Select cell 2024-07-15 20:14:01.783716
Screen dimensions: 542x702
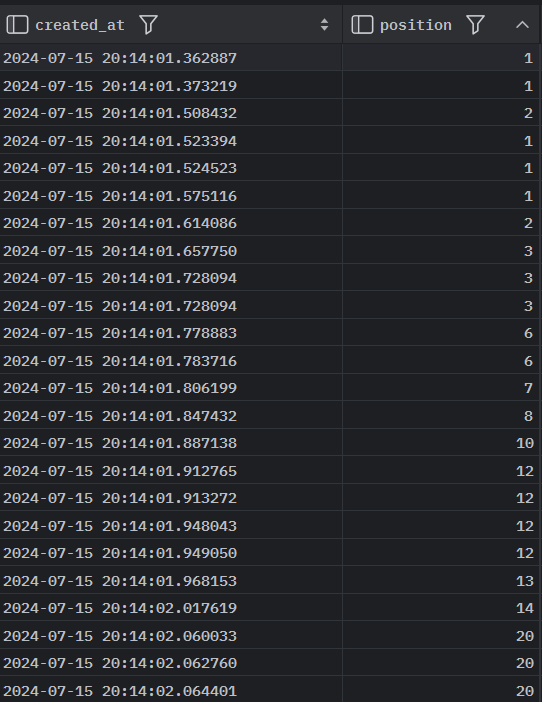pyautogui.click(x=171, y=361)
